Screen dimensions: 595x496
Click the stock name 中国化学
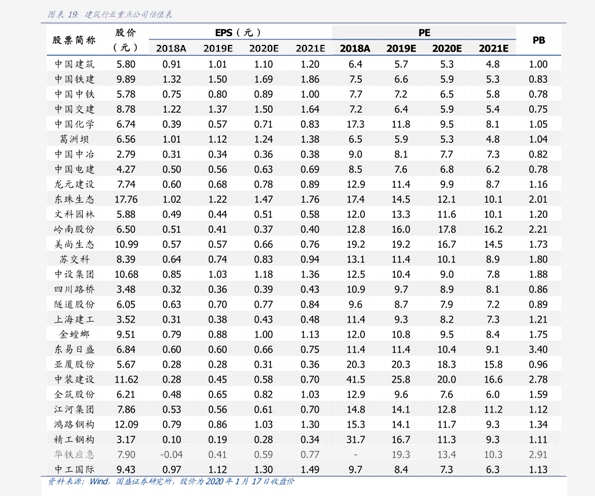coord(74,124)
